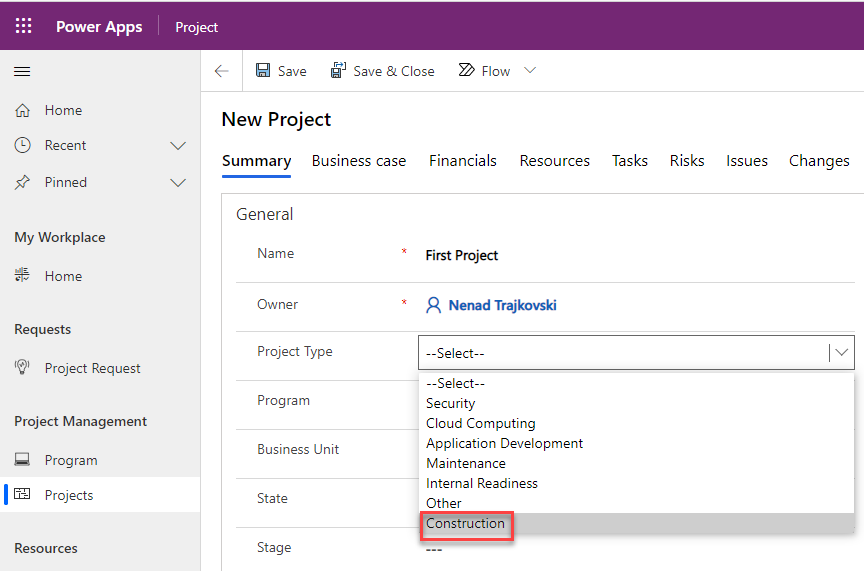Open owner Nenad Trajkovski link
Screen dimensions: 864x571
click(x=502, y=305)
